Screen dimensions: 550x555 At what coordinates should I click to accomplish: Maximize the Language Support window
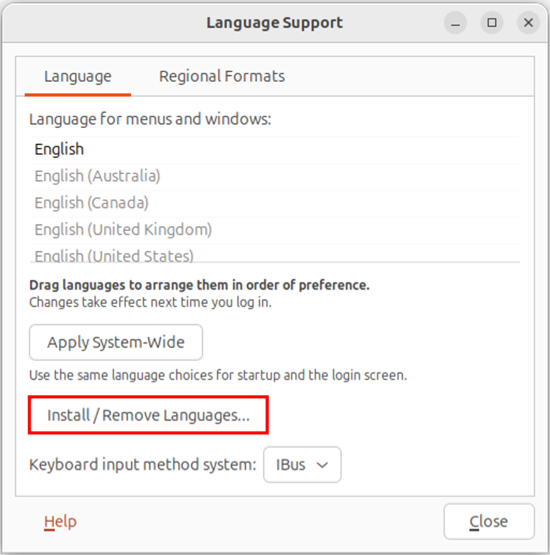coord(492,23)
